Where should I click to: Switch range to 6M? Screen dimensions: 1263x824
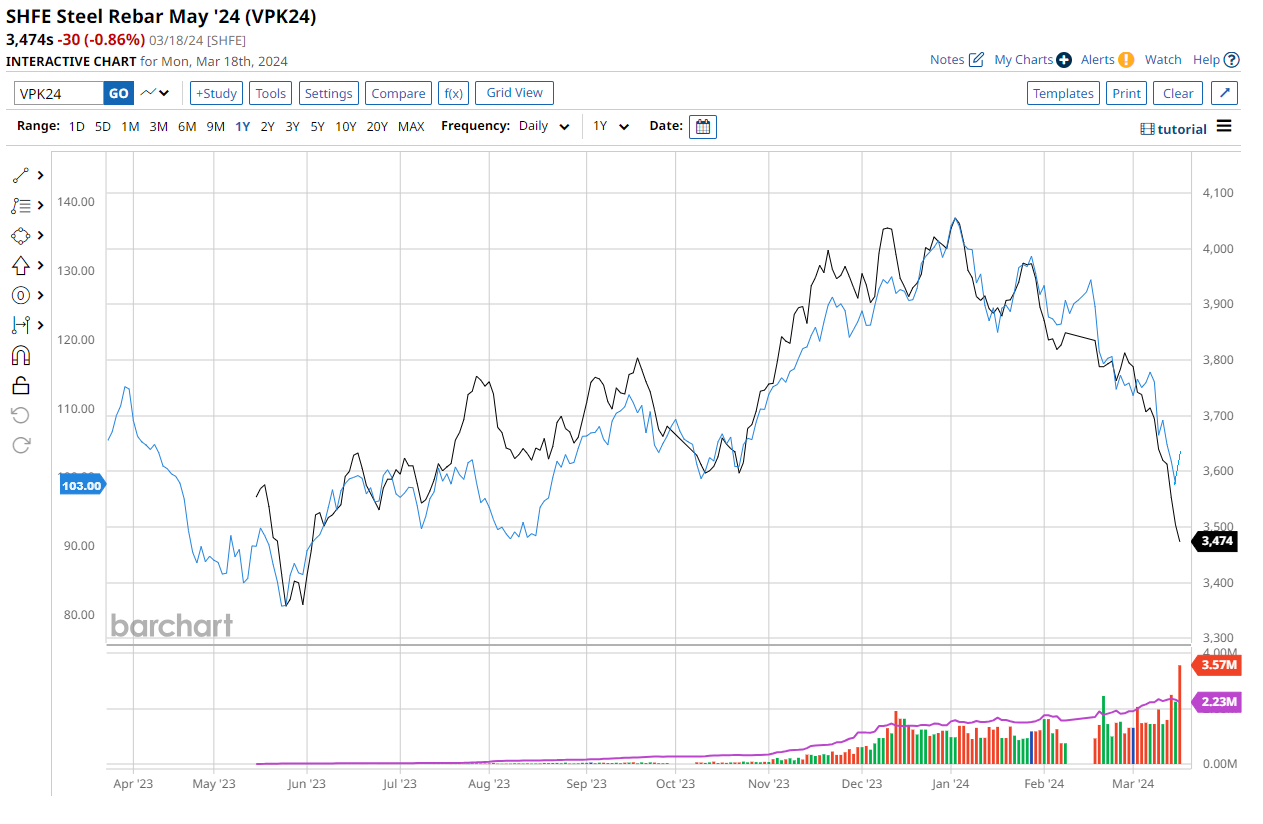tap(187, 127)
